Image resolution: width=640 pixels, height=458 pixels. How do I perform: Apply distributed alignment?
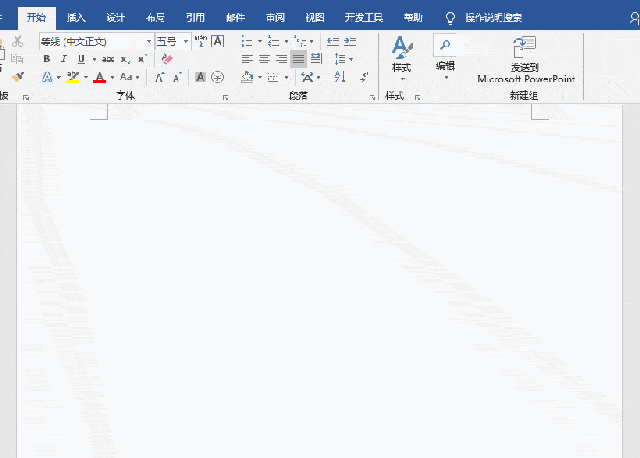[316, 59]
